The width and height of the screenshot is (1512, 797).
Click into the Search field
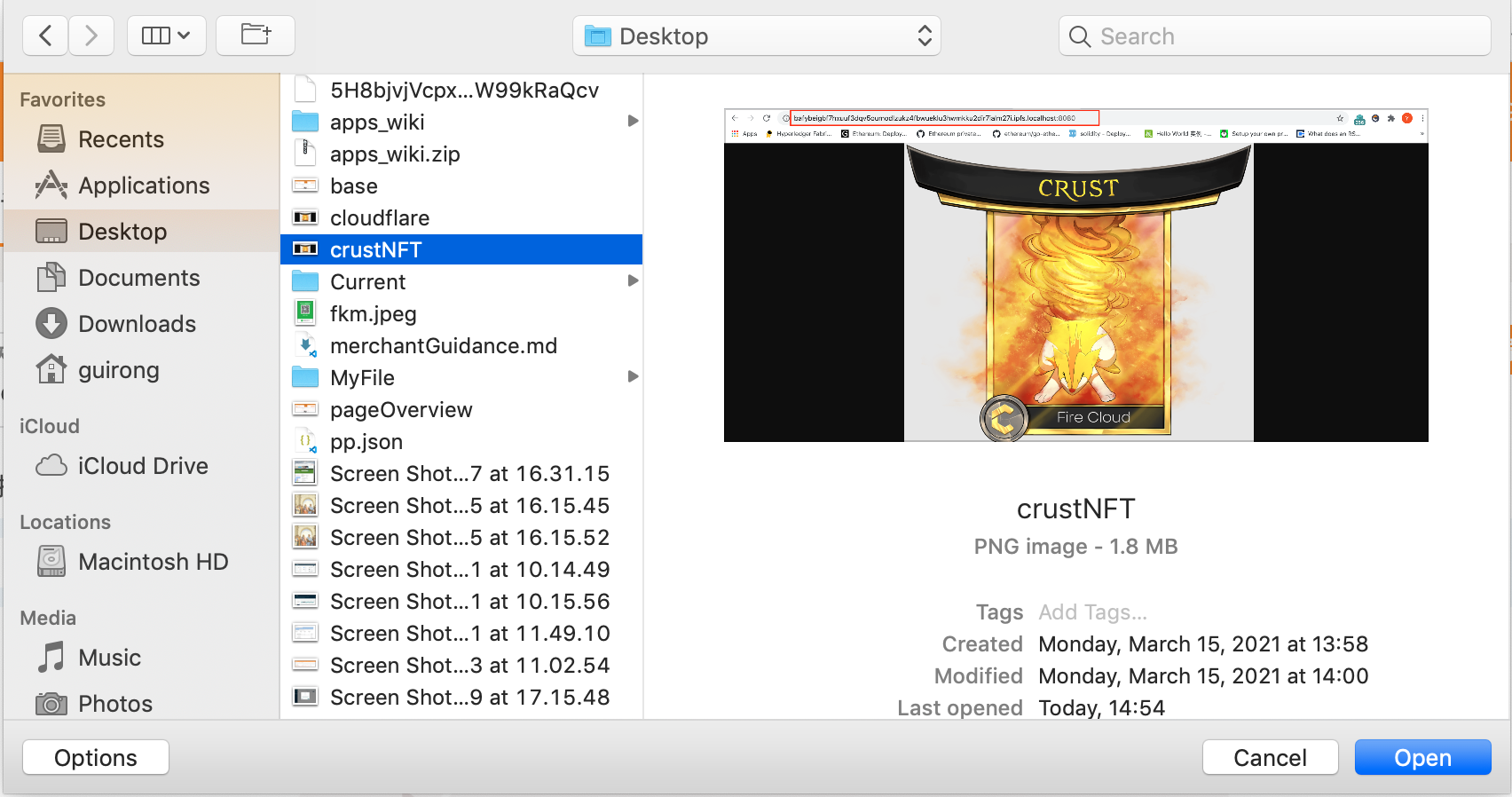tap(1274, 36)
